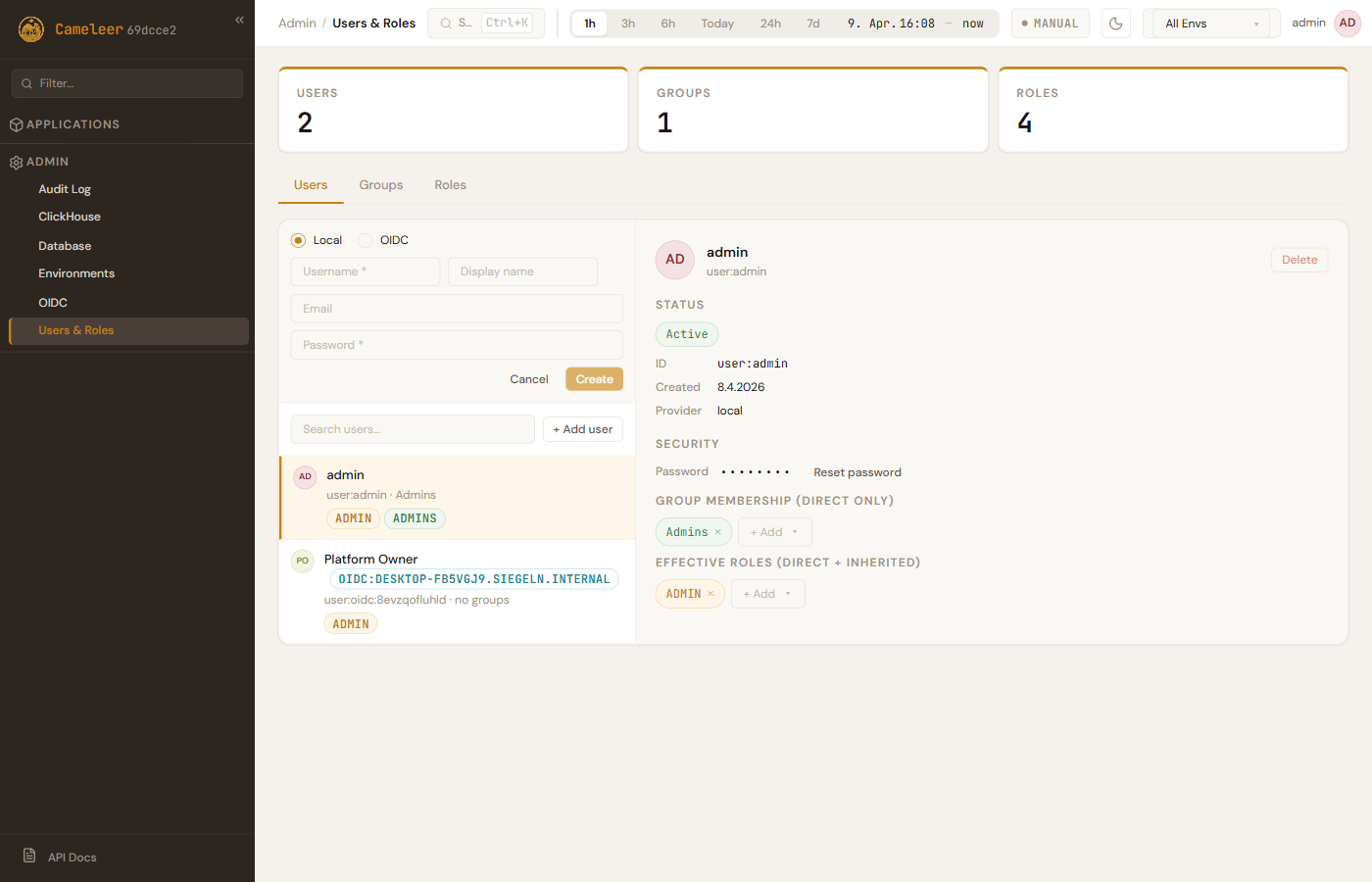Remove ADMIN effective role via x icon

click(711, 594)
